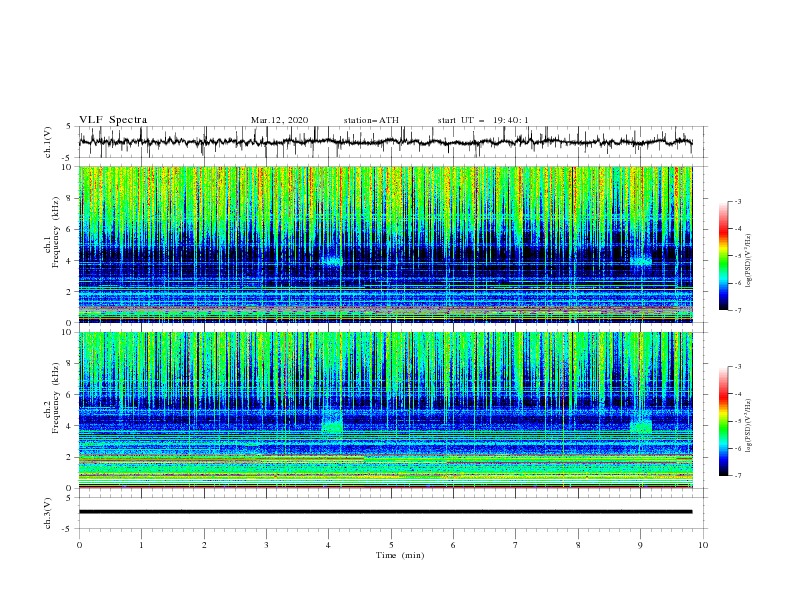Click the "1" tick label on the time axis
The width and height of the screenshot is (792, 612).
(141, 545)
